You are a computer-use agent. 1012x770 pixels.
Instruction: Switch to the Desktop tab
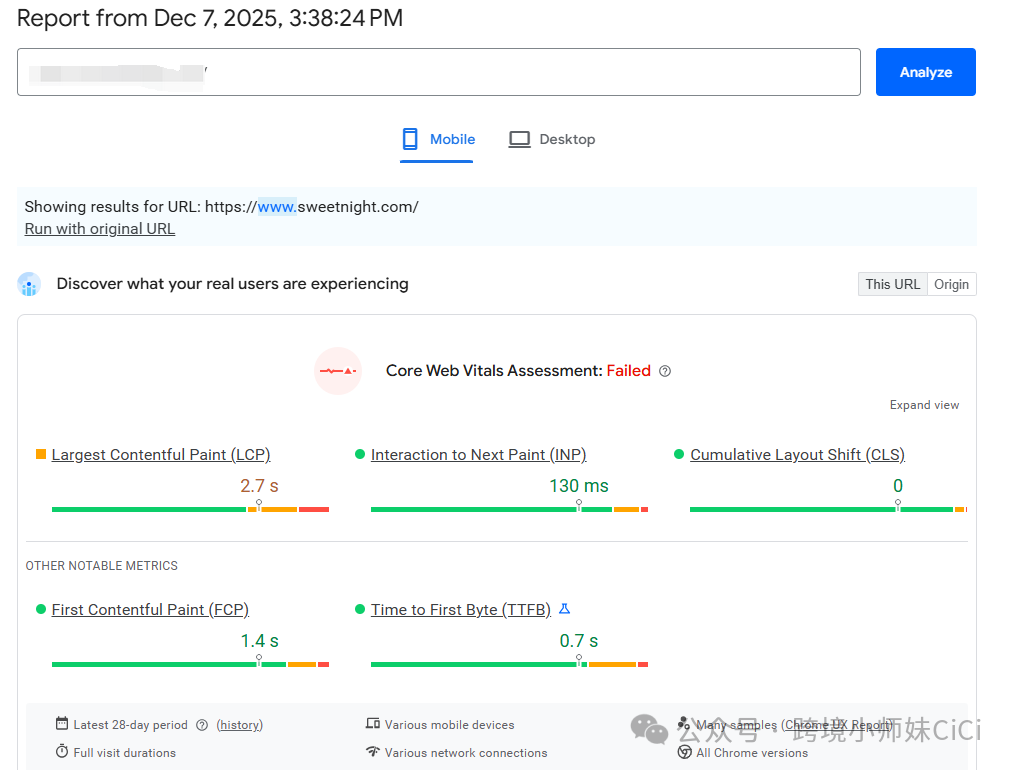click(x=552, y=140)
